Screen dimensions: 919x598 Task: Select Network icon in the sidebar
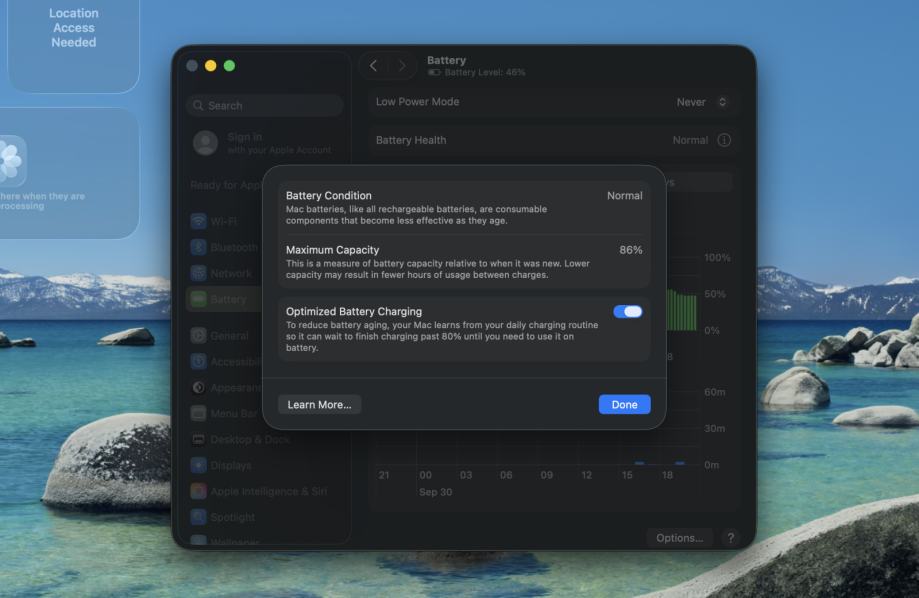199,273
